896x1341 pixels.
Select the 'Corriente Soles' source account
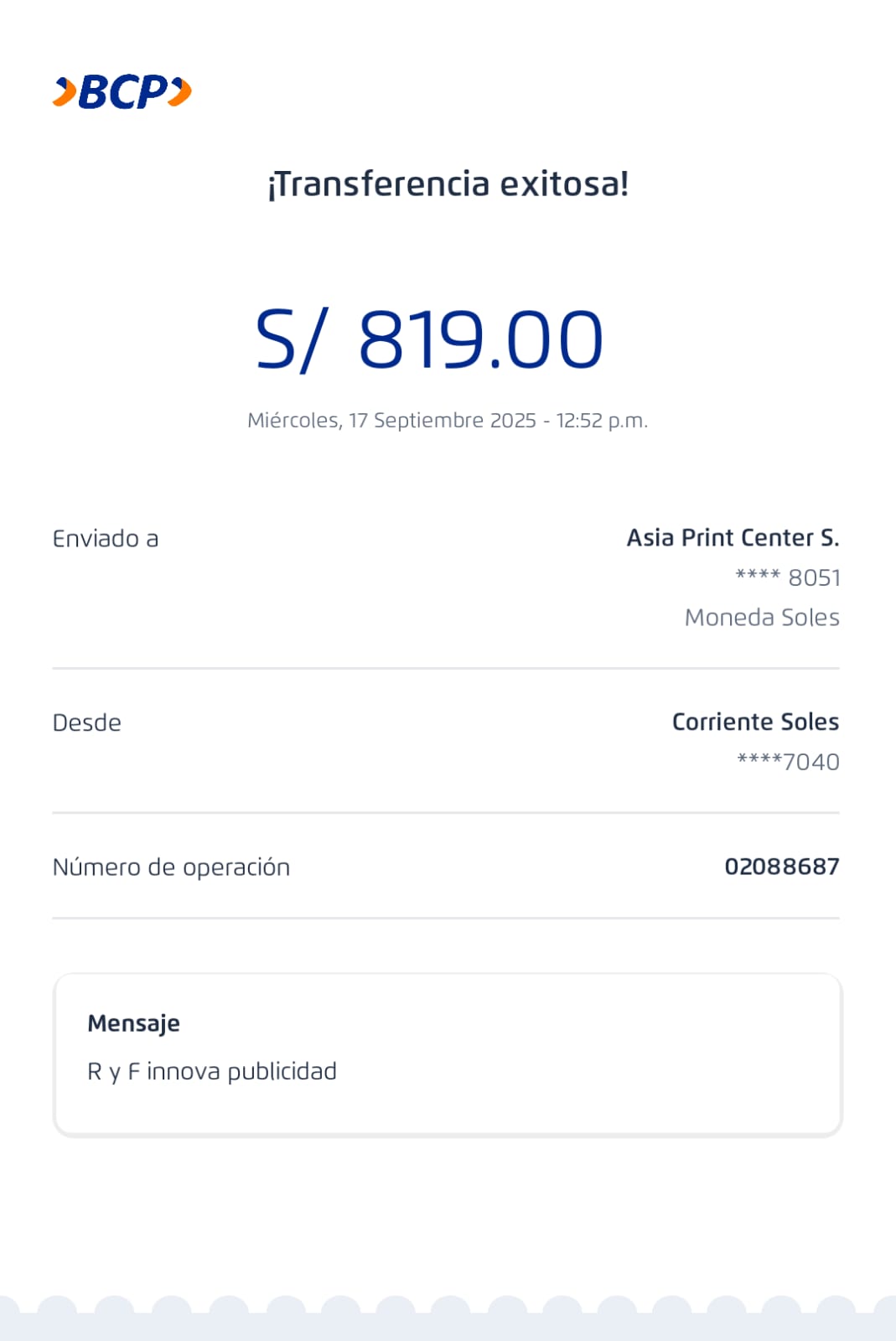[754, 722]
